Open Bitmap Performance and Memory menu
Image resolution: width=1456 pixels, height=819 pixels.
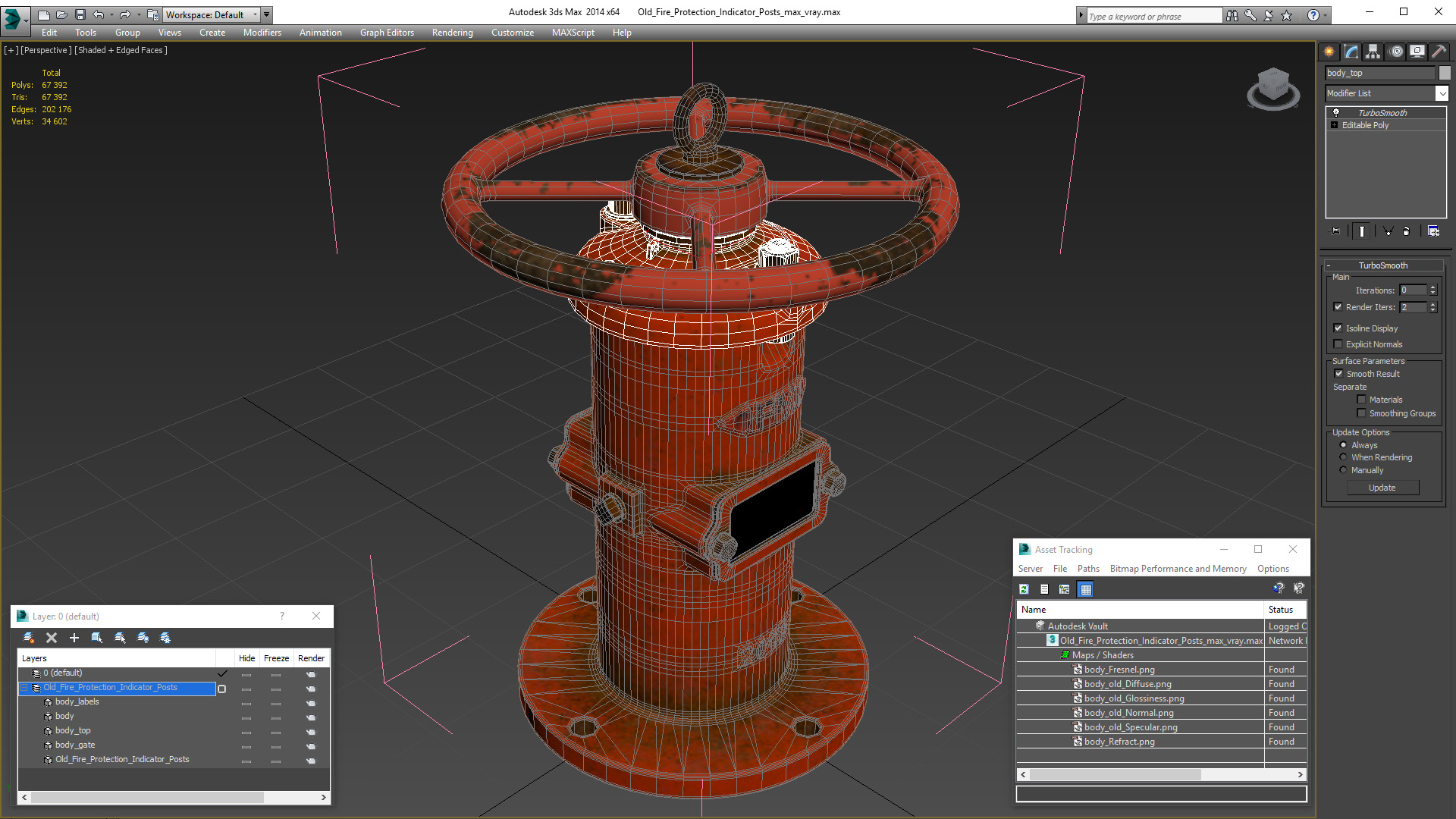(x=1178, y=569)
